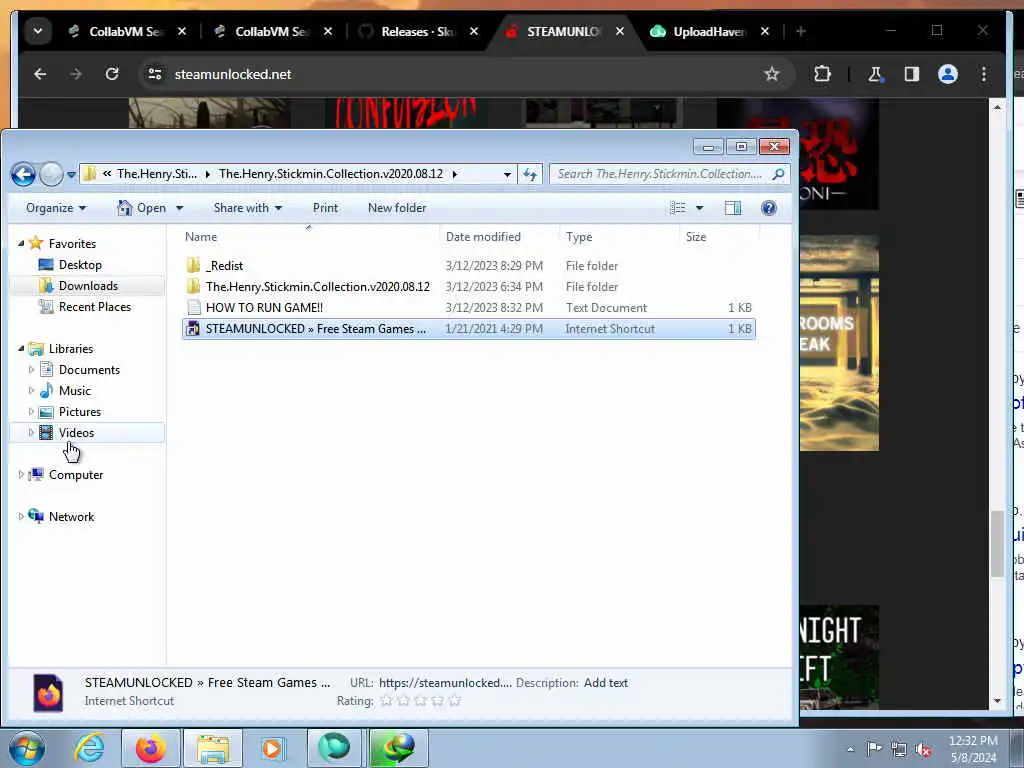
Task: Switch to the Releases tab in Chrome
Action: point(418,31)
